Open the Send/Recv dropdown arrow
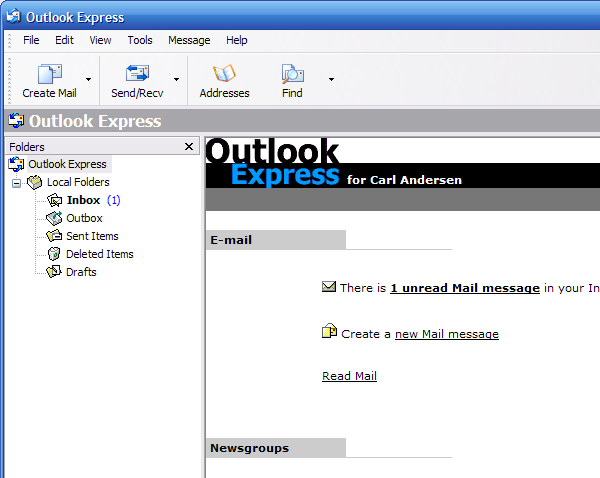The image size is (600, 478). click(x=176, y=80)
